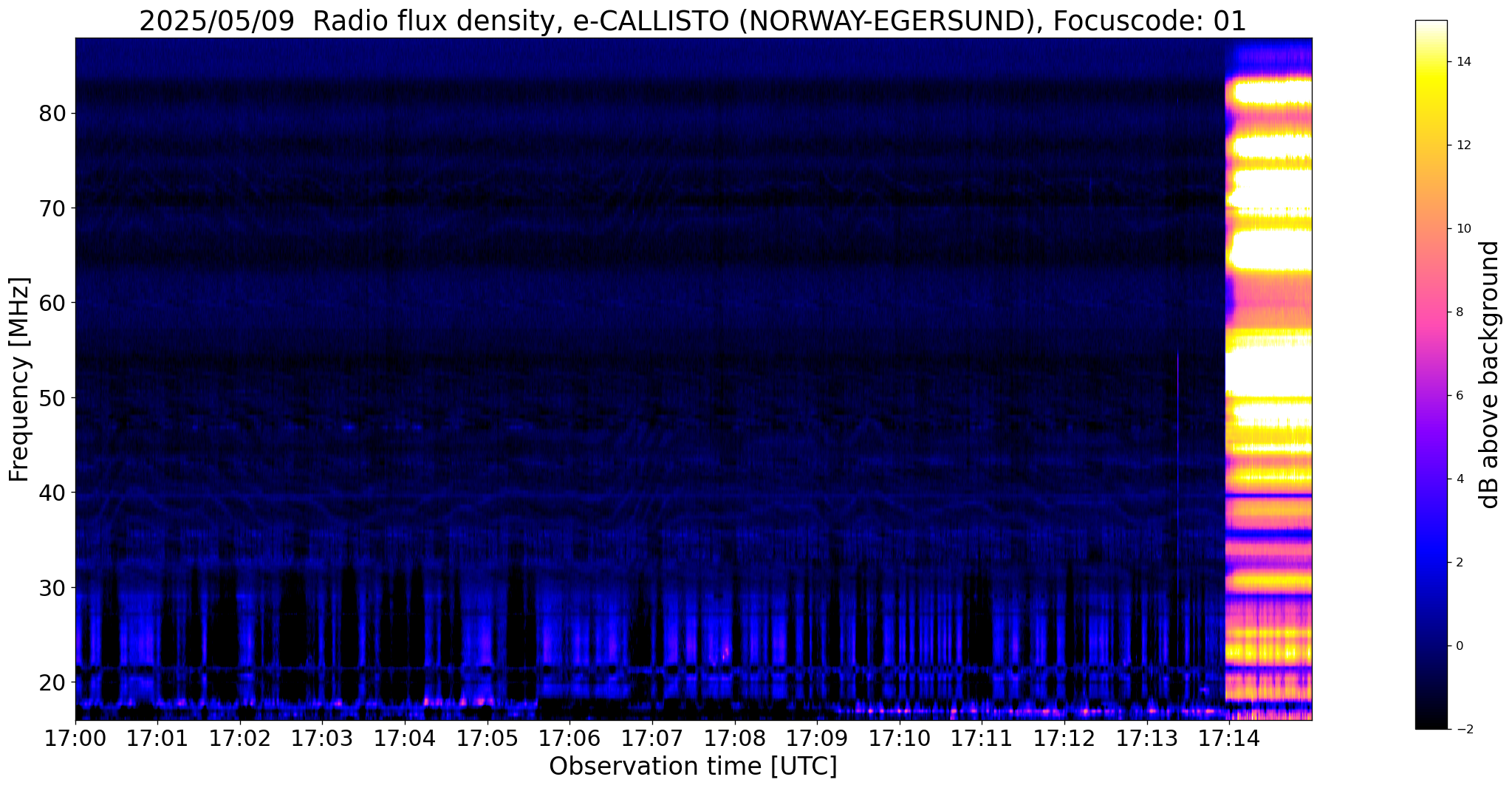1512x788 pixels.
Task: Click the 'Frequency [MHz]' y-axis label
Action: (20, 379)
